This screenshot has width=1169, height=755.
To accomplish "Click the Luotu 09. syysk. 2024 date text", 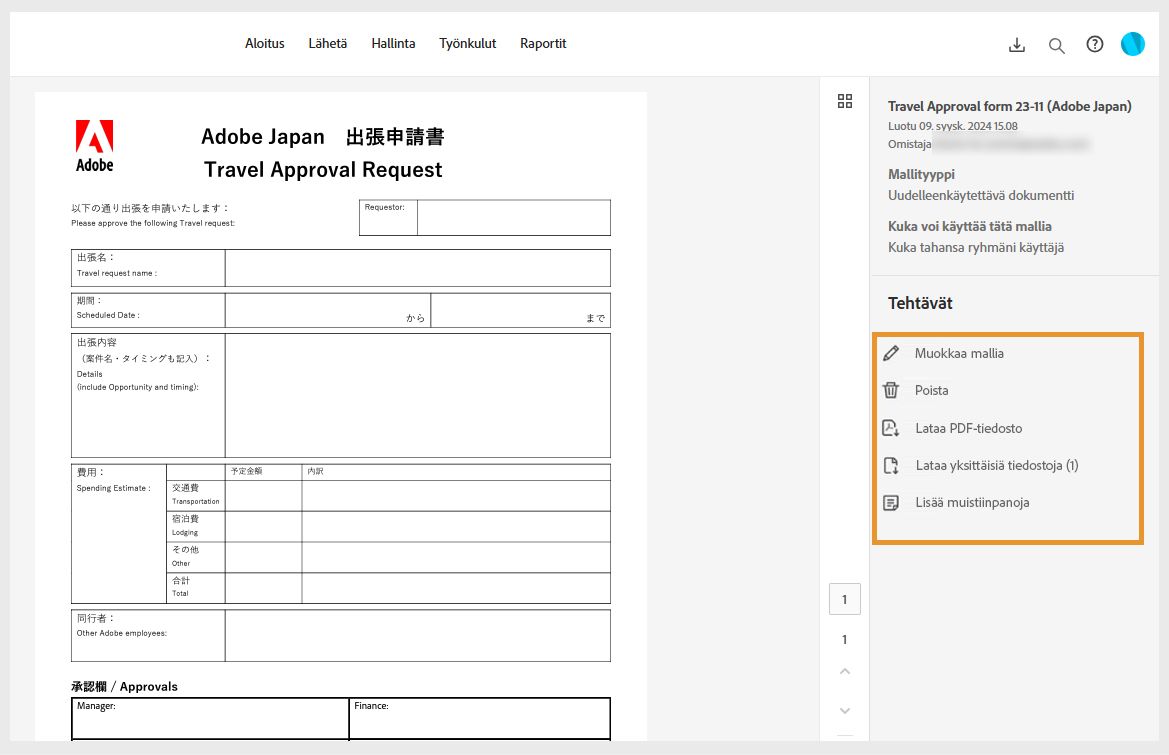I will (x=953, y=126).
